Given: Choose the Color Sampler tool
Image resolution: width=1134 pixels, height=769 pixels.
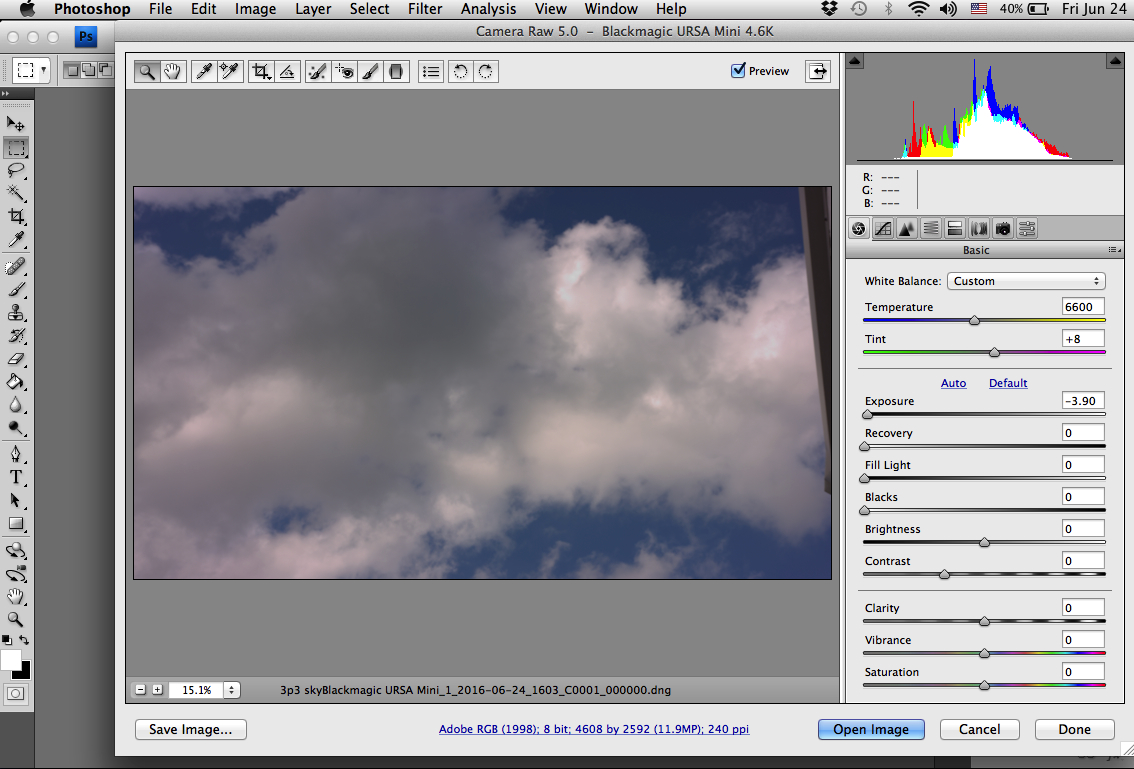Looking at the screenshot, I should [x=229, y=72].
